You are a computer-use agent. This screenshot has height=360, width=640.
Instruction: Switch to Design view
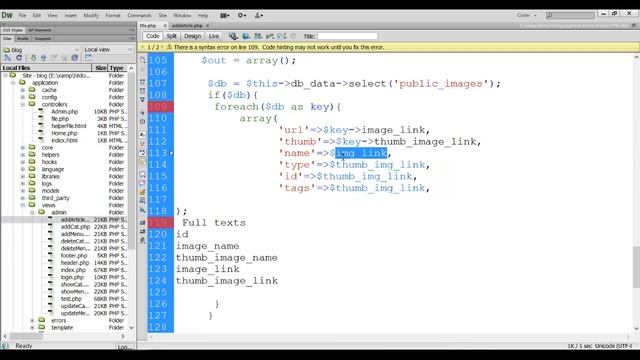click(192, 36)
